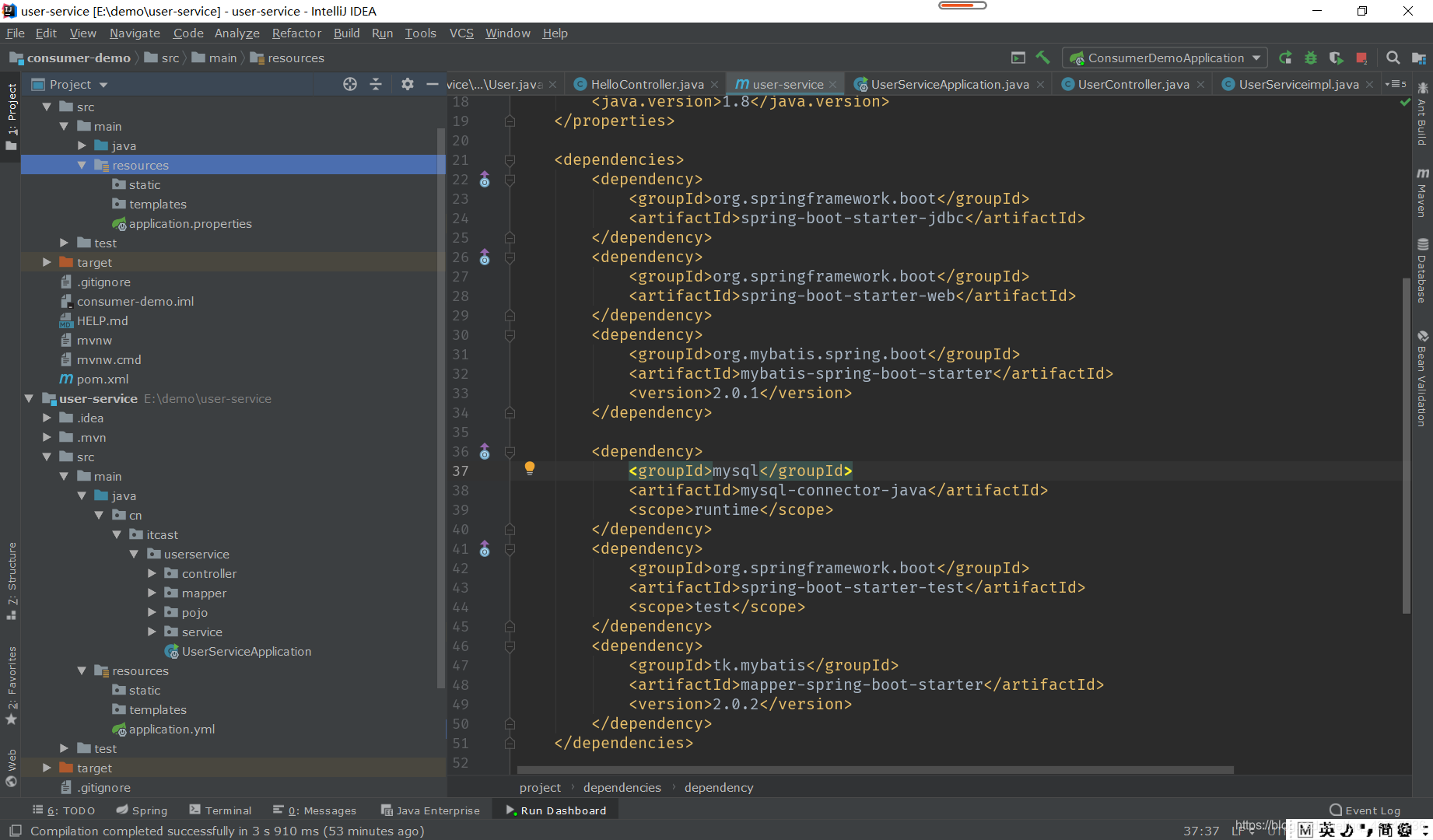Image resolution: width=1433 pixels, height=840 pixels.
Task: Open Java Enterprise tool window
Action: (x=430, y=810)
